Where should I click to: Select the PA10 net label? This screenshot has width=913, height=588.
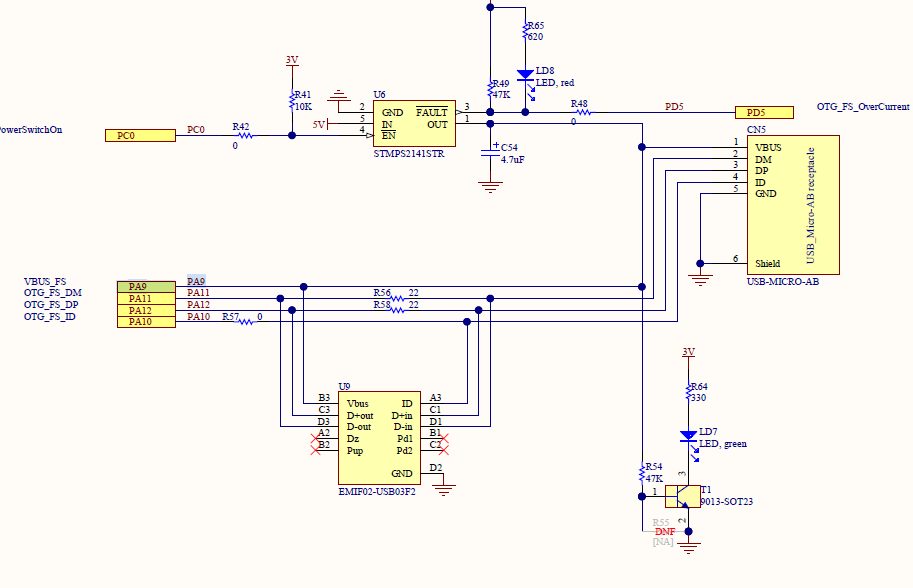point(199,316)
